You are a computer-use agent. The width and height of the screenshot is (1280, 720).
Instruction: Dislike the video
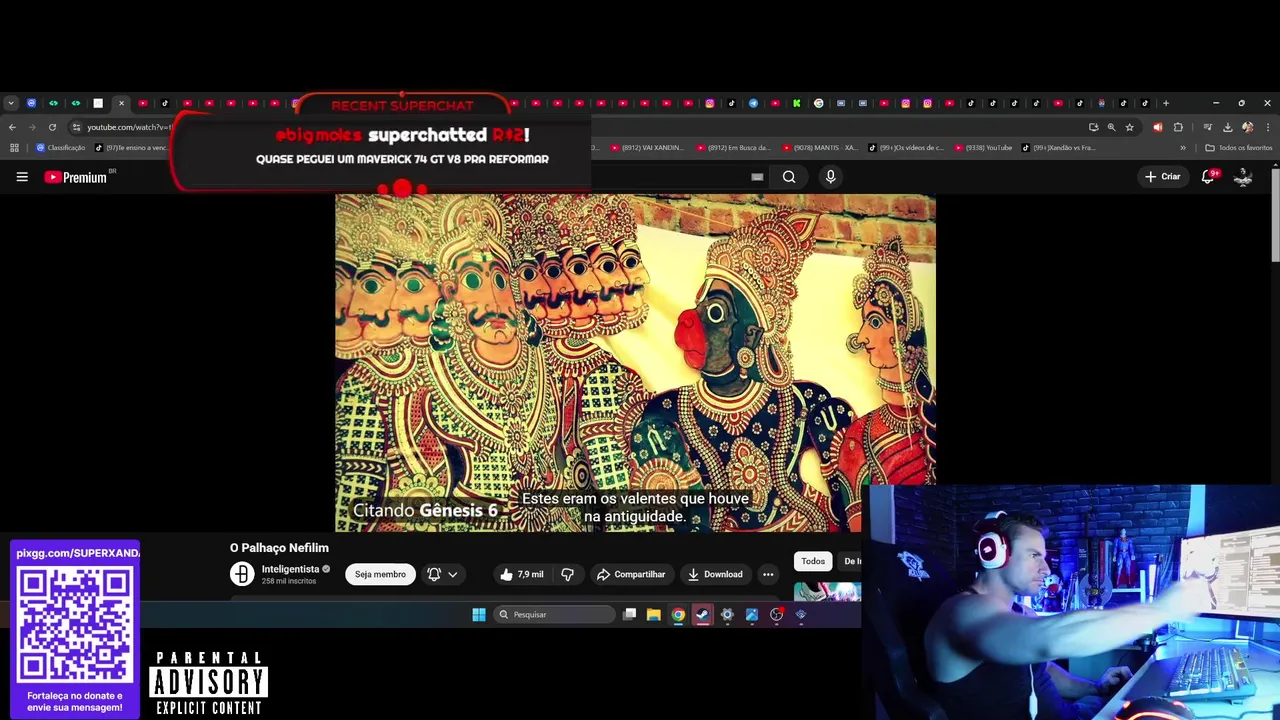[567, 575]
